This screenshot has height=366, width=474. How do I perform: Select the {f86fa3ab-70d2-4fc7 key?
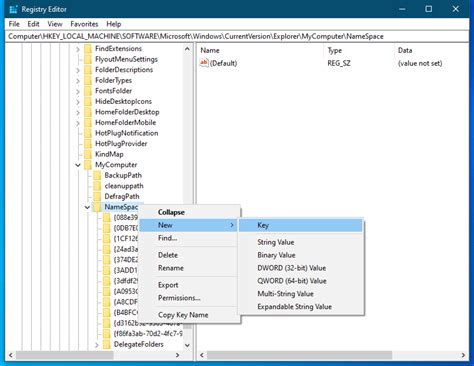click(x=148, y=334)
